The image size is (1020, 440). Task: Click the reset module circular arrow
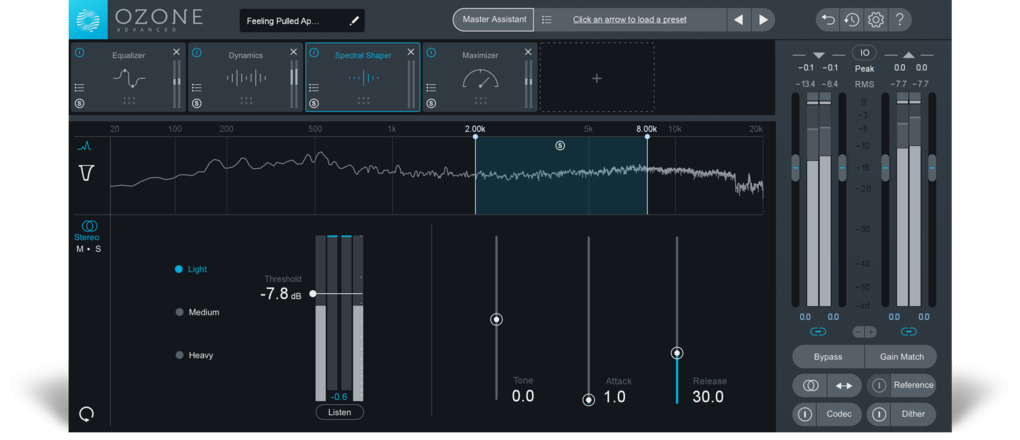pos(86,414)
